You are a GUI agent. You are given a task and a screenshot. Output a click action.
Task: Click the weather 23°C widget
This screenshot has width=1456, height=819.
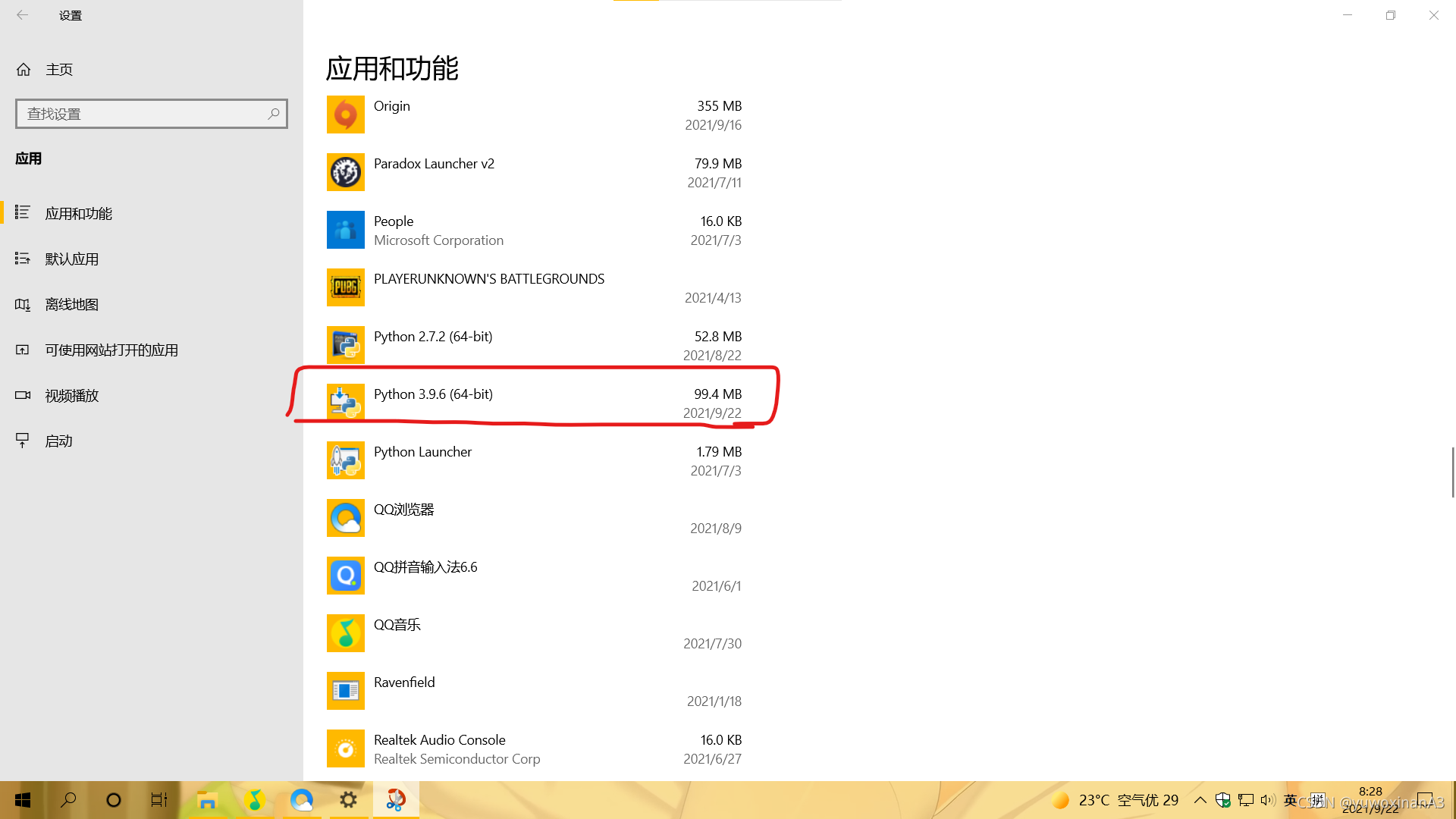click(x=1115, y=800)
